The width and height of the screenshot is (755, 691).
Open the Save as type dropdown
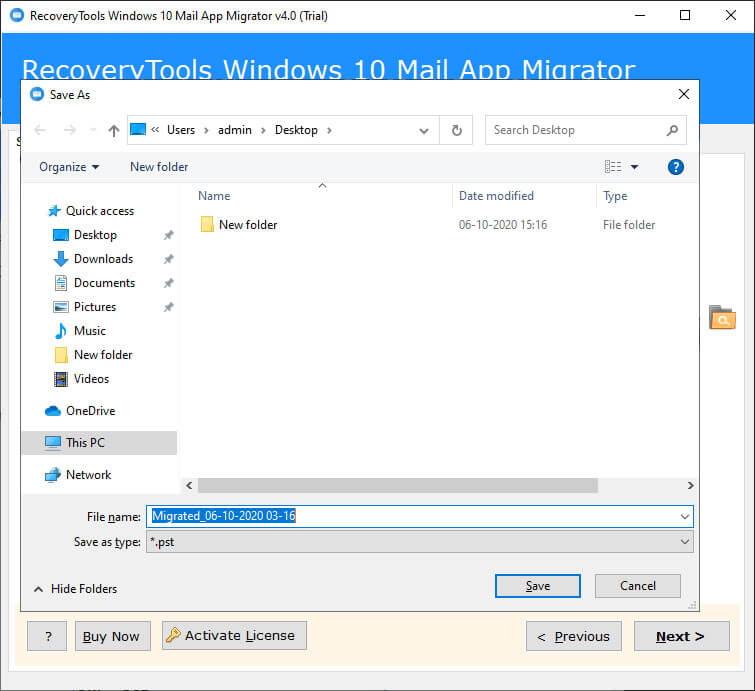click(420, 542)
